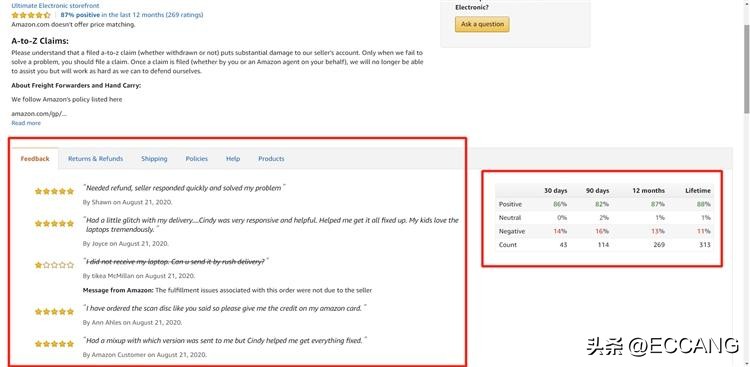750x367 pixels.
Task: Switch to the Returns & Refunds tab
Action: click(95, 158)
